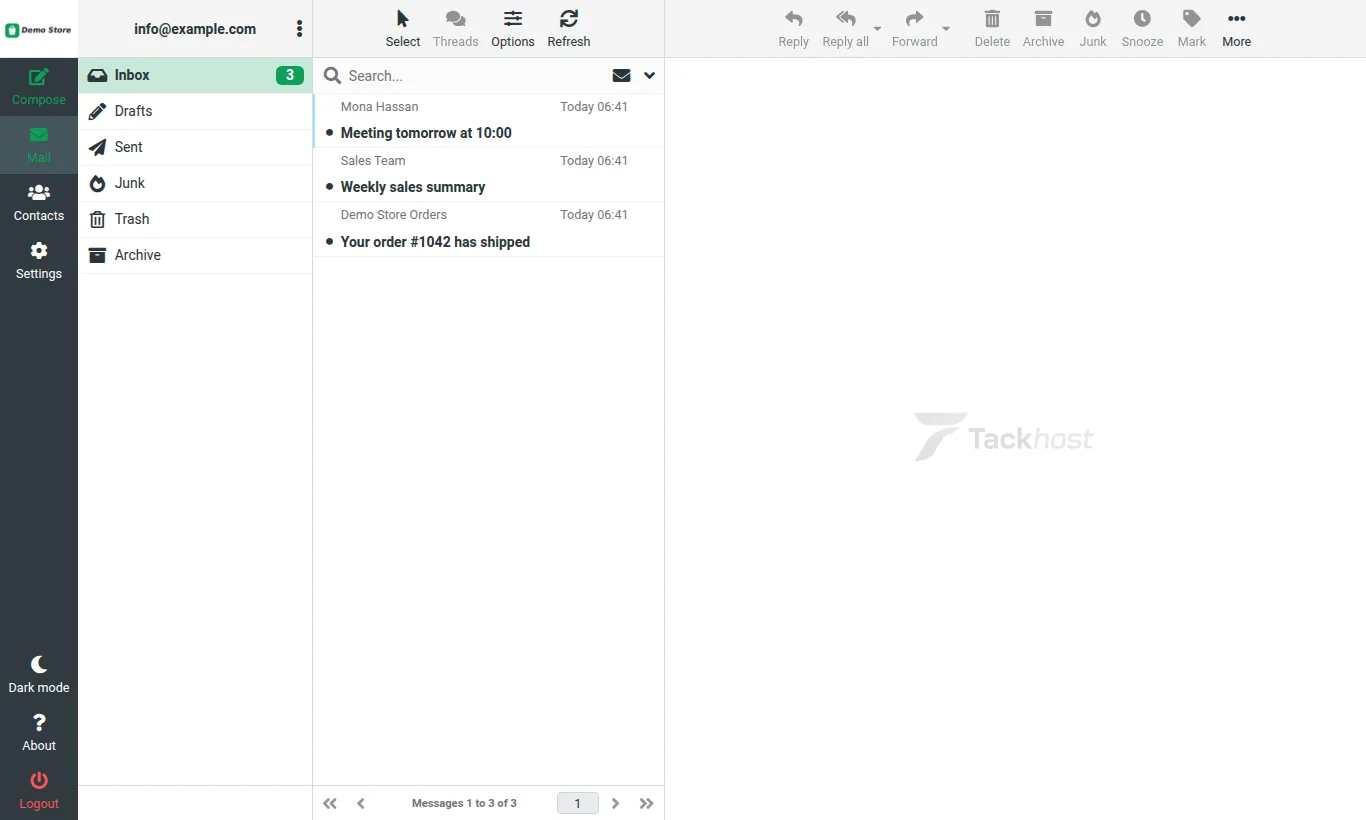The height and width of the screenshot is (820, 1366).
Task: Open the Compose new message view
Action: point(39,87)
